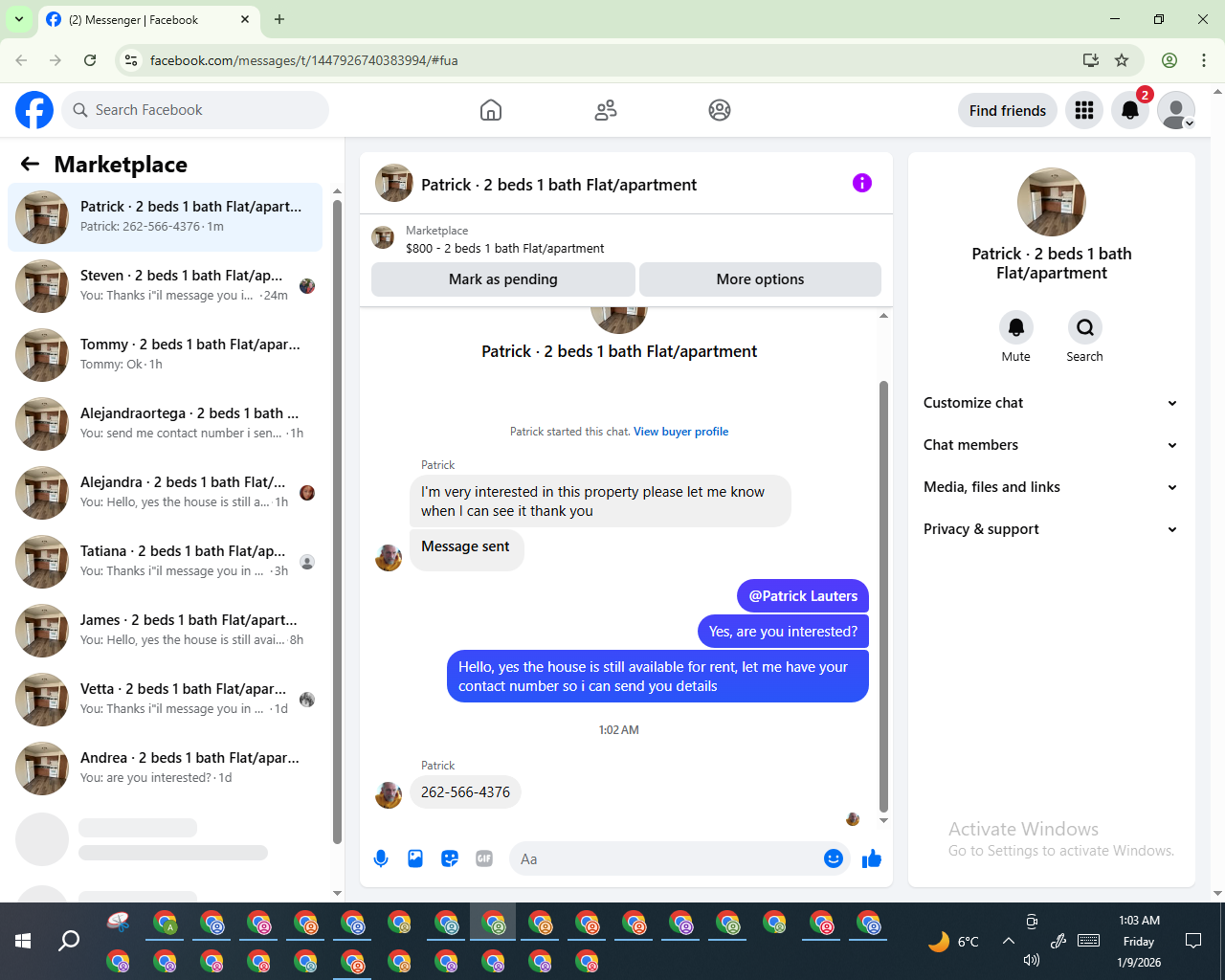Viewport: 1225px width, 980px height.
Task: Expand the Privacy & support section
Action: pos(1052,529)
